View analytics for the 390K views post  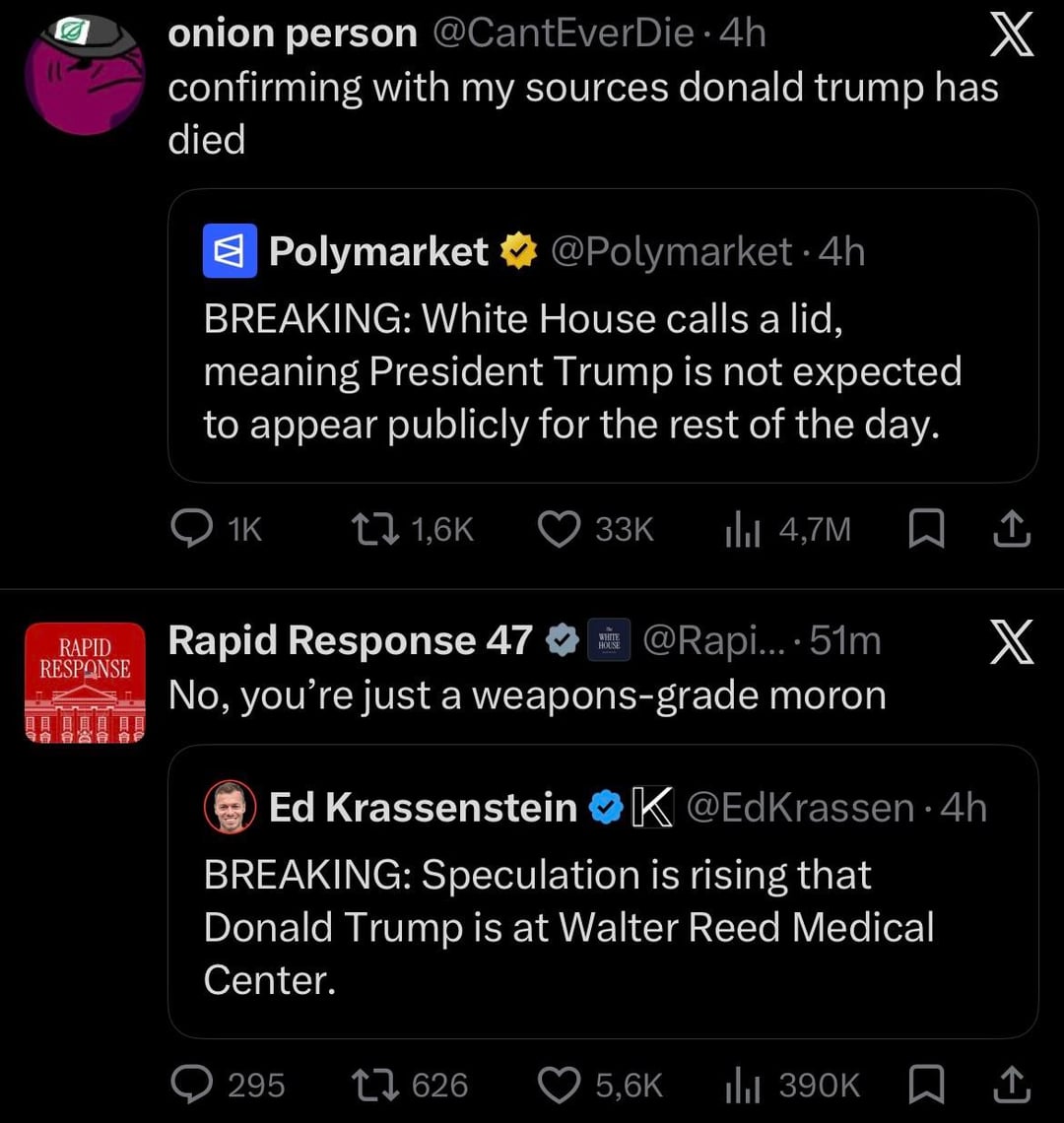coord(741,1085)
